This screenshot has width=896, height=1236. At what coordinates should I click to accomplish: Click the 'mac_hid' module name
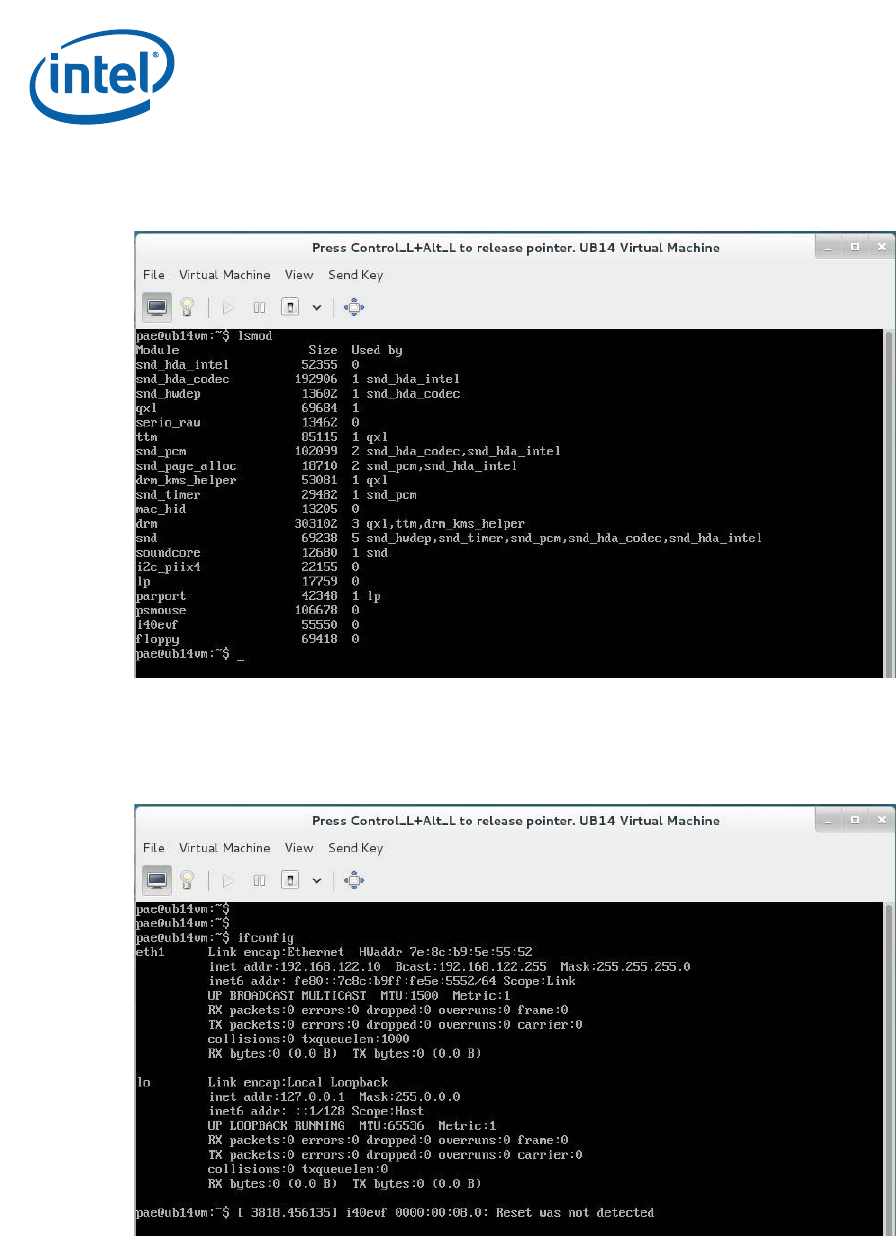161,509
